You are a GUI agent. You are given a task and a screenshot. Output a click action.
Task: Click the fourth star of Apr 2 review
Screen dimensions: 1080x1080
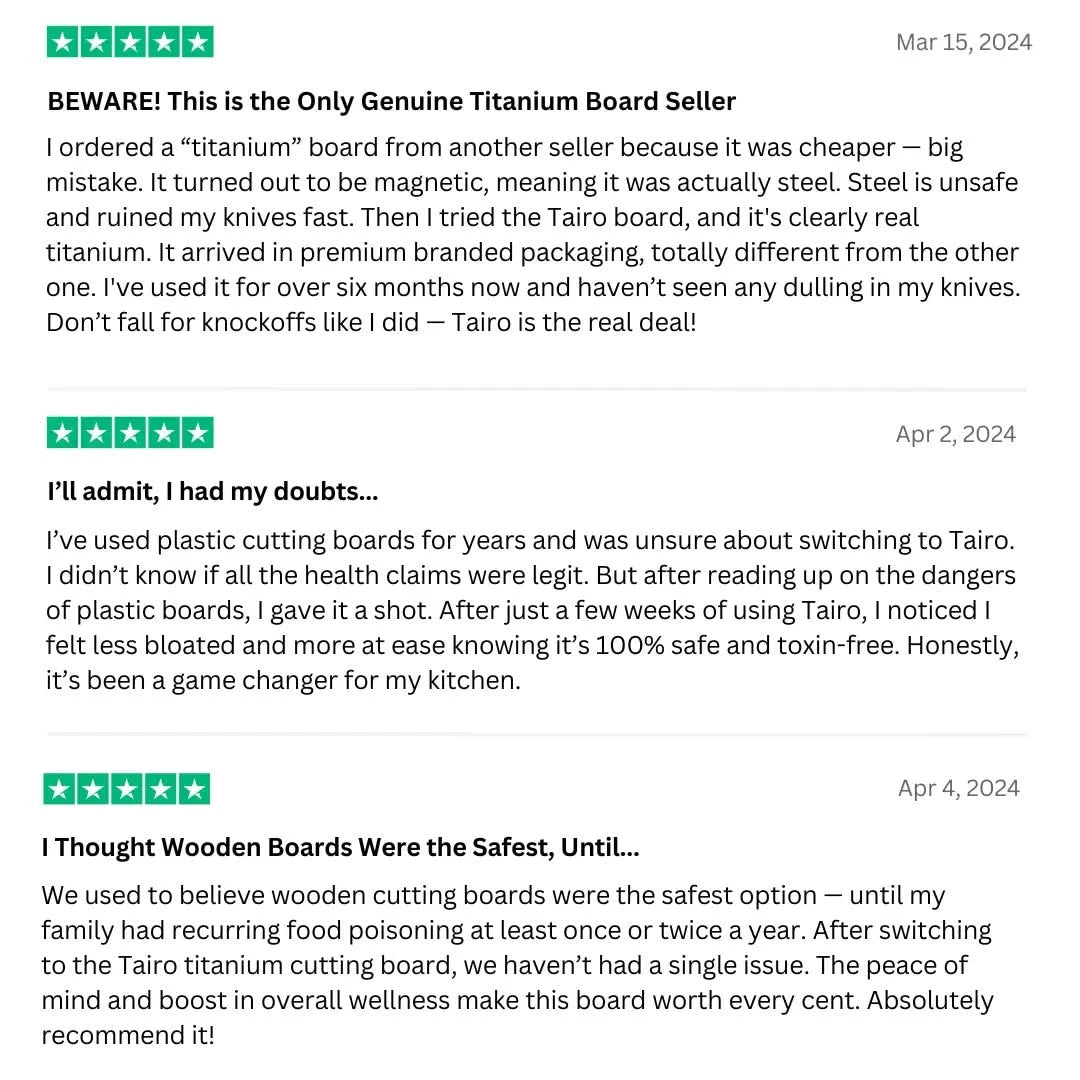pos(164,433)
